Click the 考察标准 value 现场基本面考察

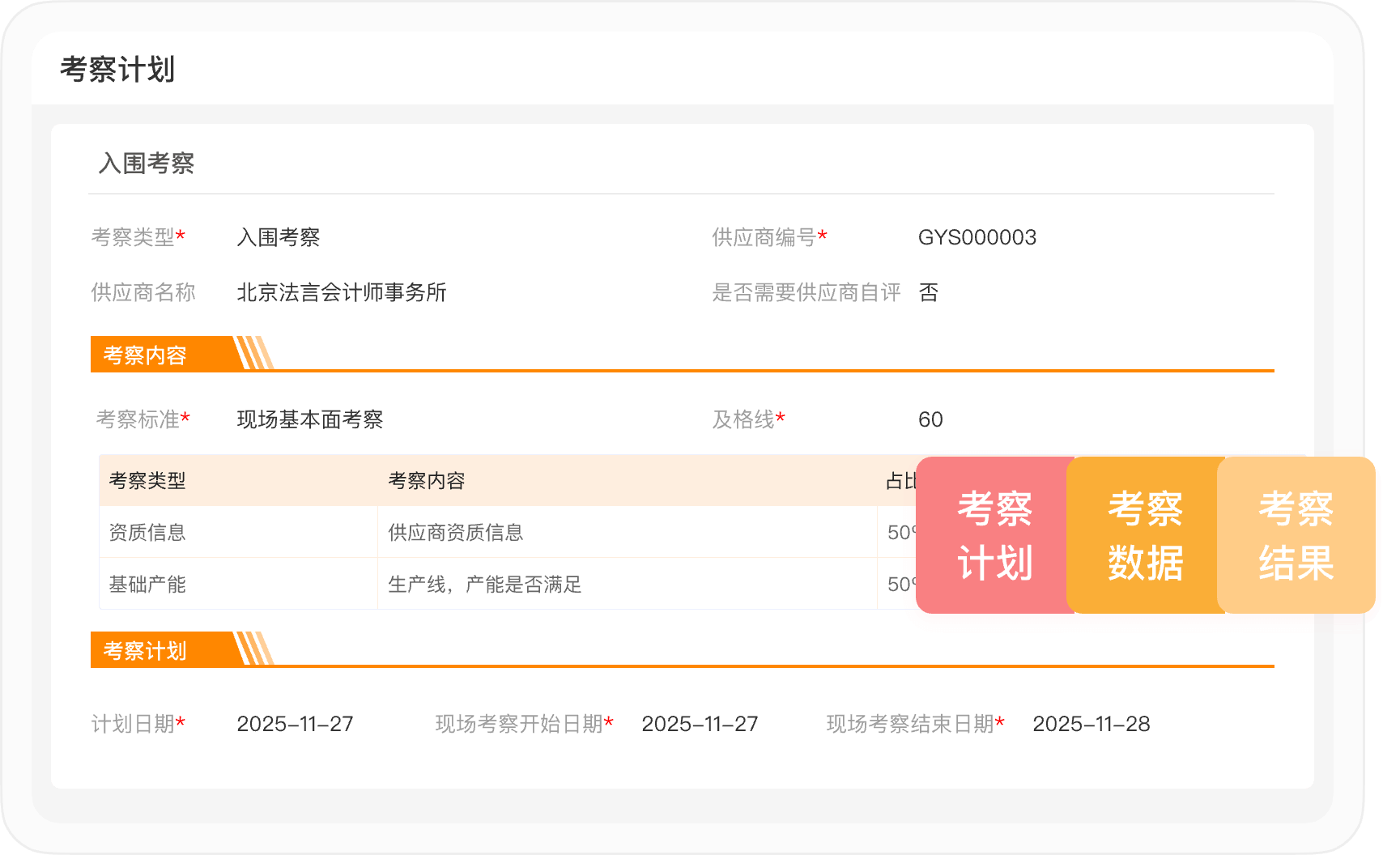pos(309,419)
